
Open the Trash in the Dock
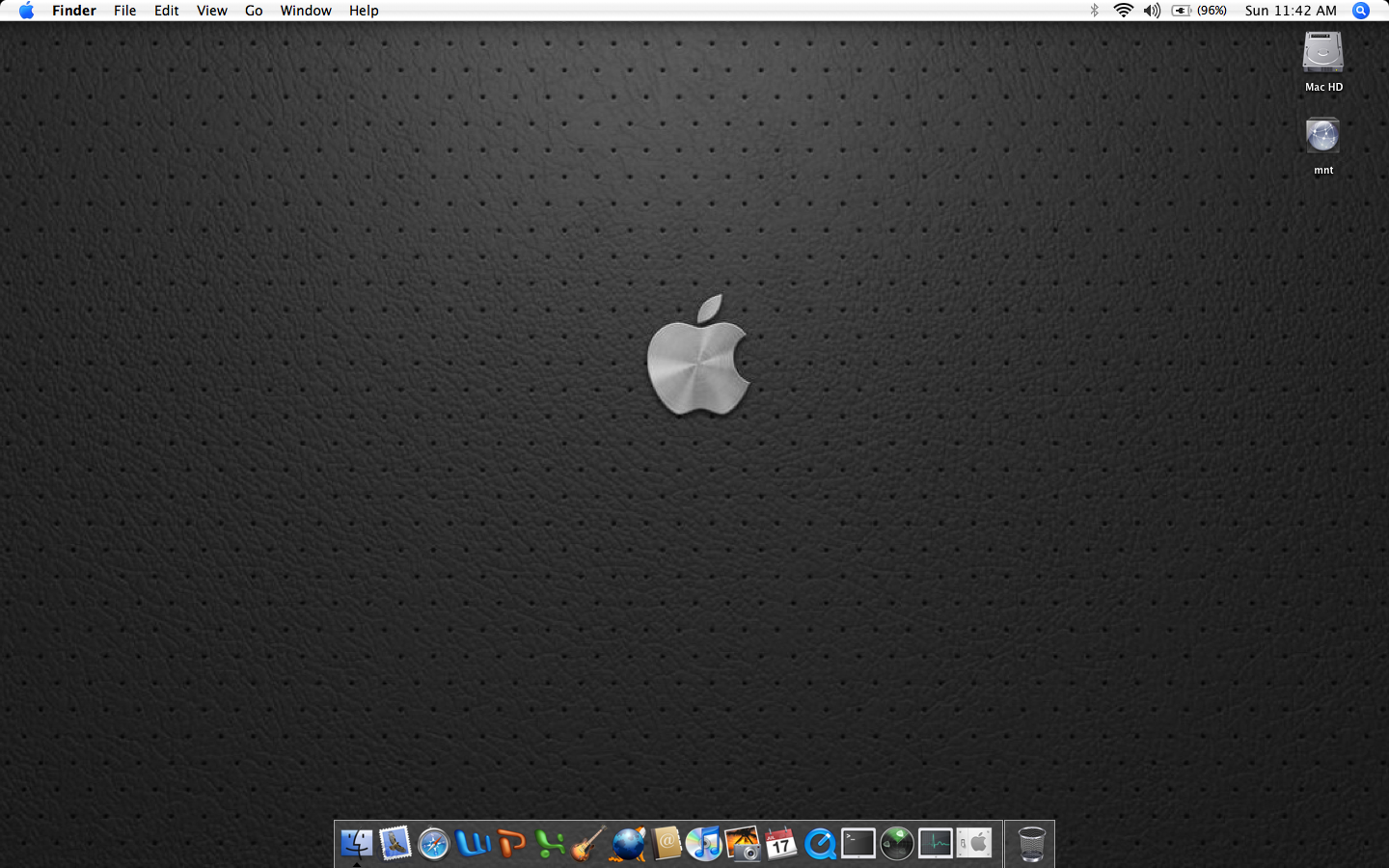1031,844
